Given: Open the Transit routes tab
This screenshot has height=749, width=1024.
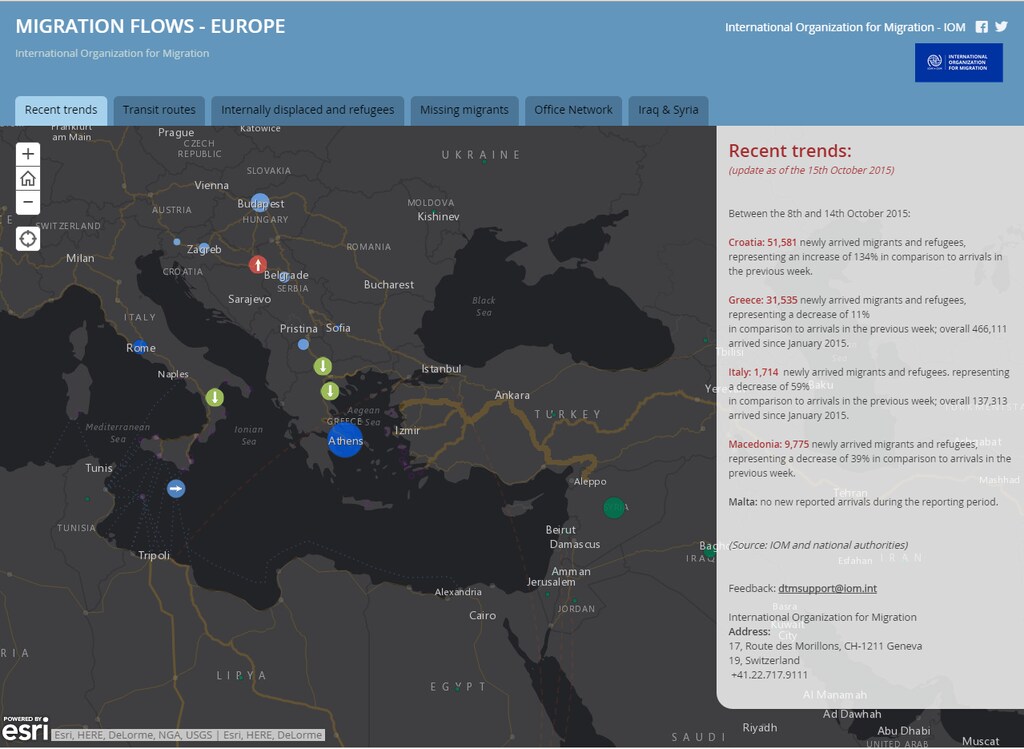Looking at the screenshot, I should click(x=159, y=110).
